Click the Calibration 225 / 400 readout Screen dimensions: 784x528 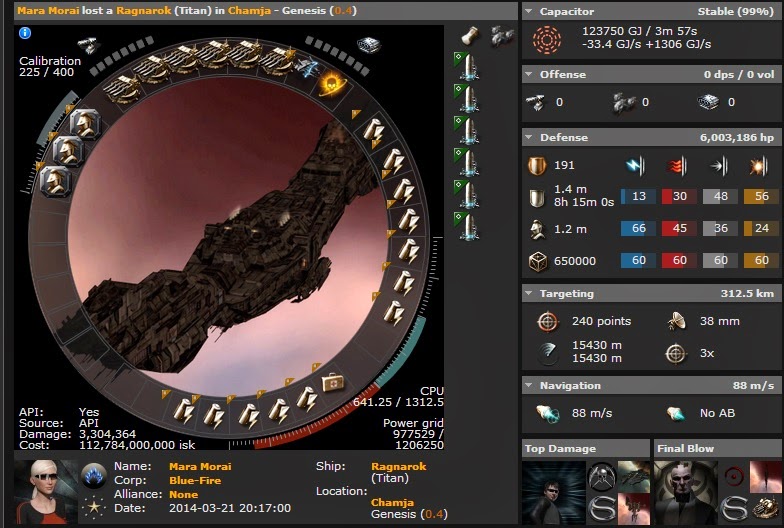click(50, 66)
